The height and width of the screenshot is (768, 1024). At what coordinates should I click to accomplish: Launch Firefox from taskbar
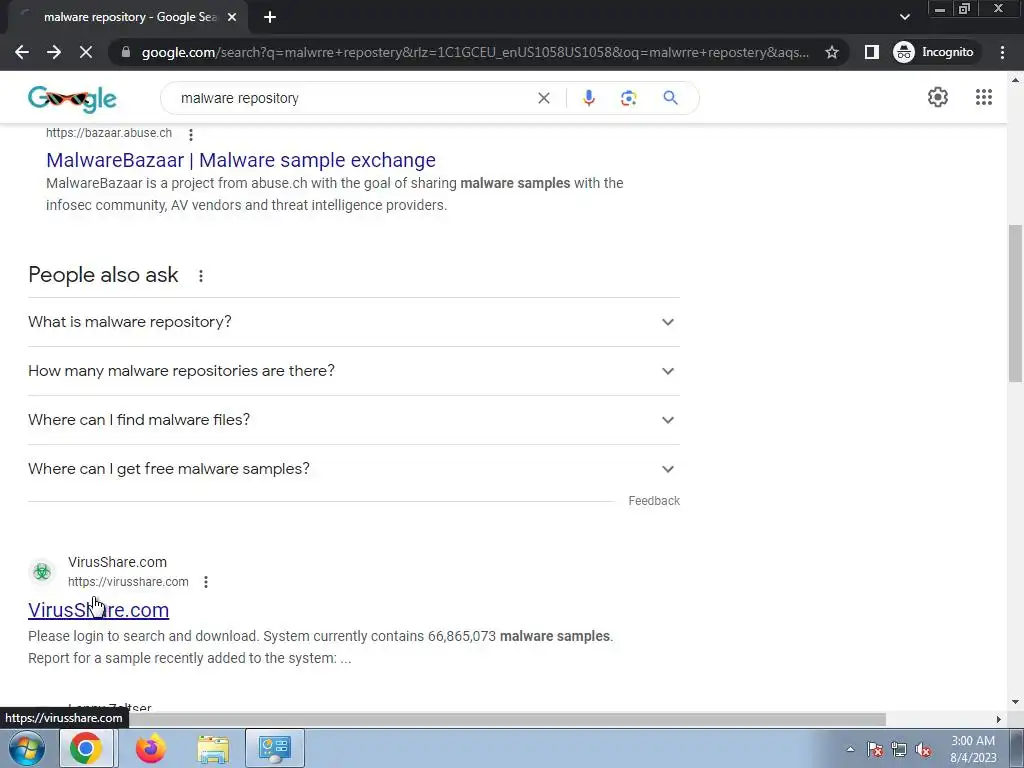tap(150, 748)
